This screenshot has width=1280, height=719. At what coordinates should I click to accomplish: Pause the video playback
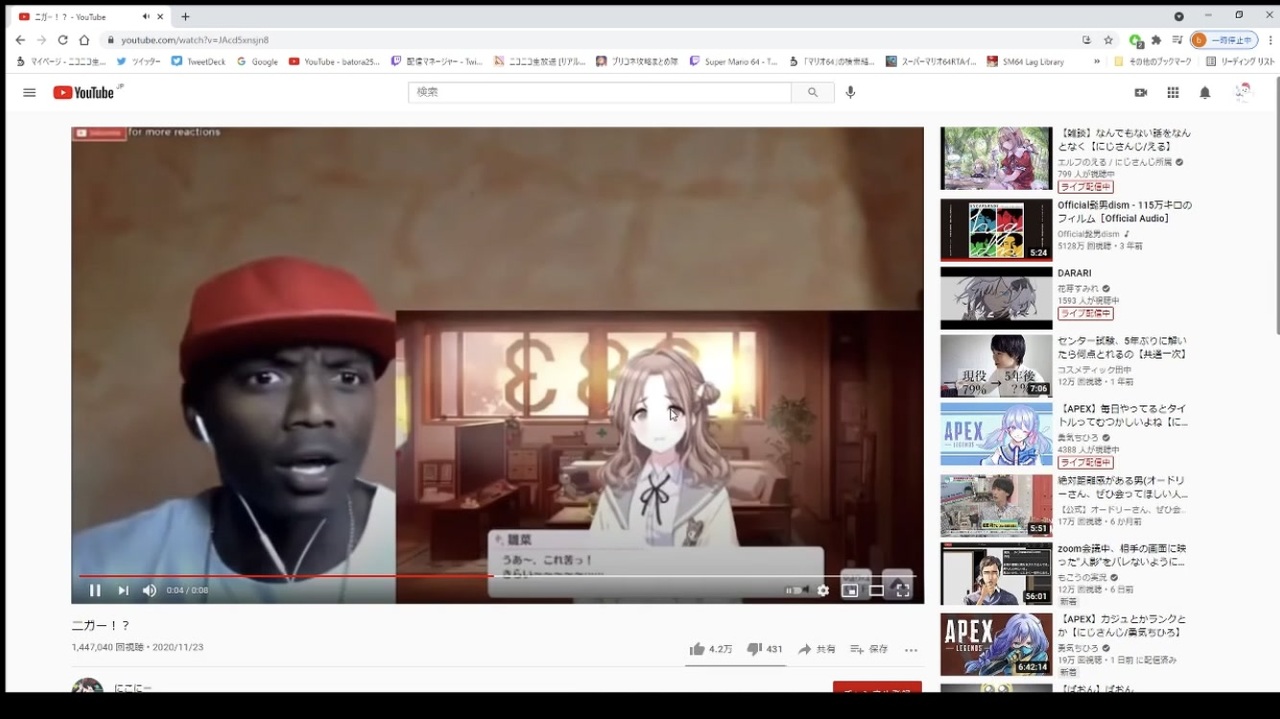[95, 590]
